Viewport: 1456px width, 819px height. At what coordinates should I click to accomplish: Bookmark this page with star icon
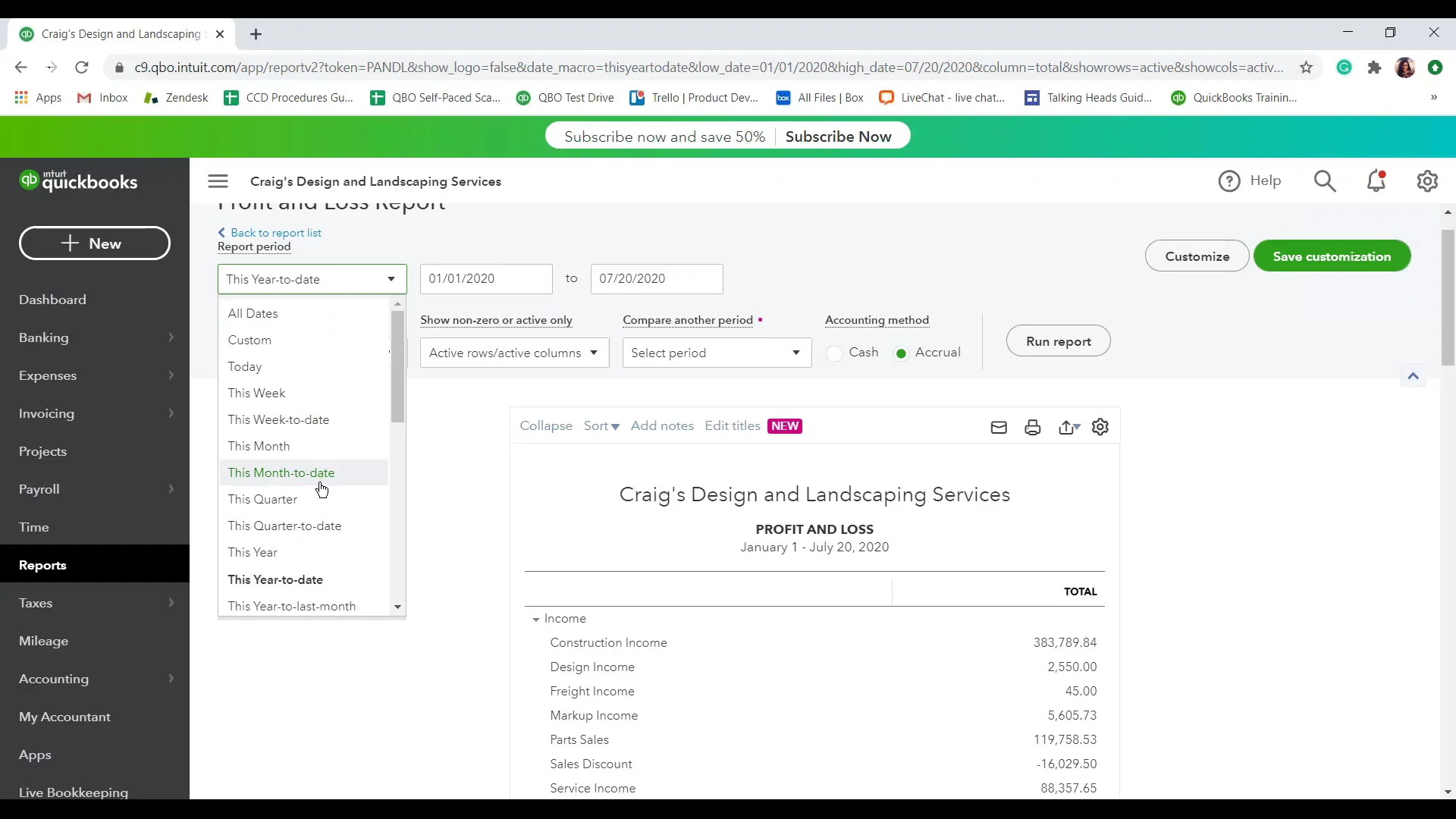1306,67
